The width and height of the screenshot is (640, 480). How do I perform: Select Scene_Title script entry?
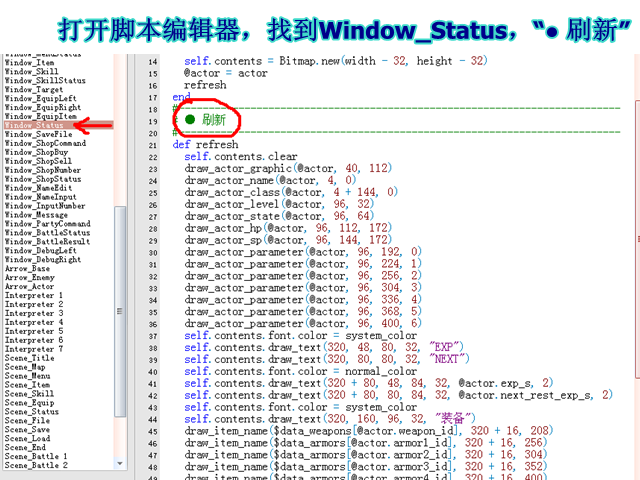point(29,358)
